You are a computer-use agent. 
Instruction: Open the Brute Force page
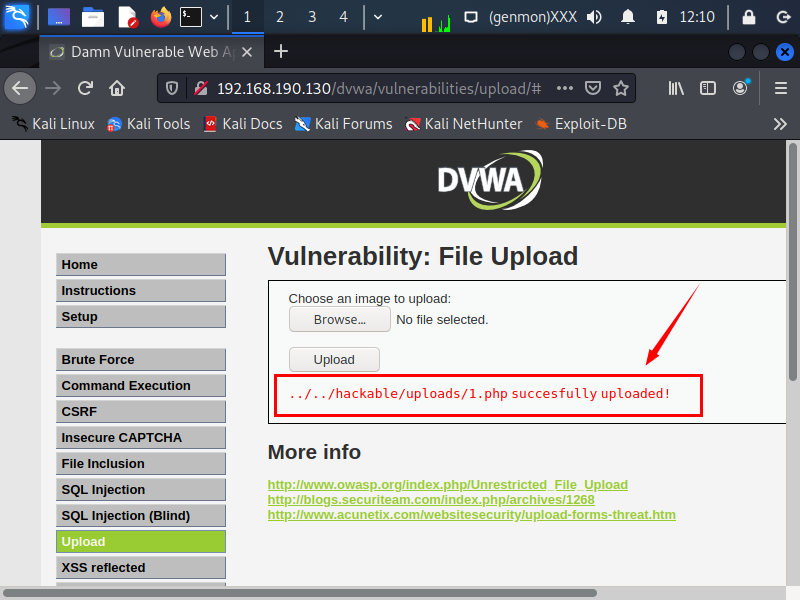point(141,359)
